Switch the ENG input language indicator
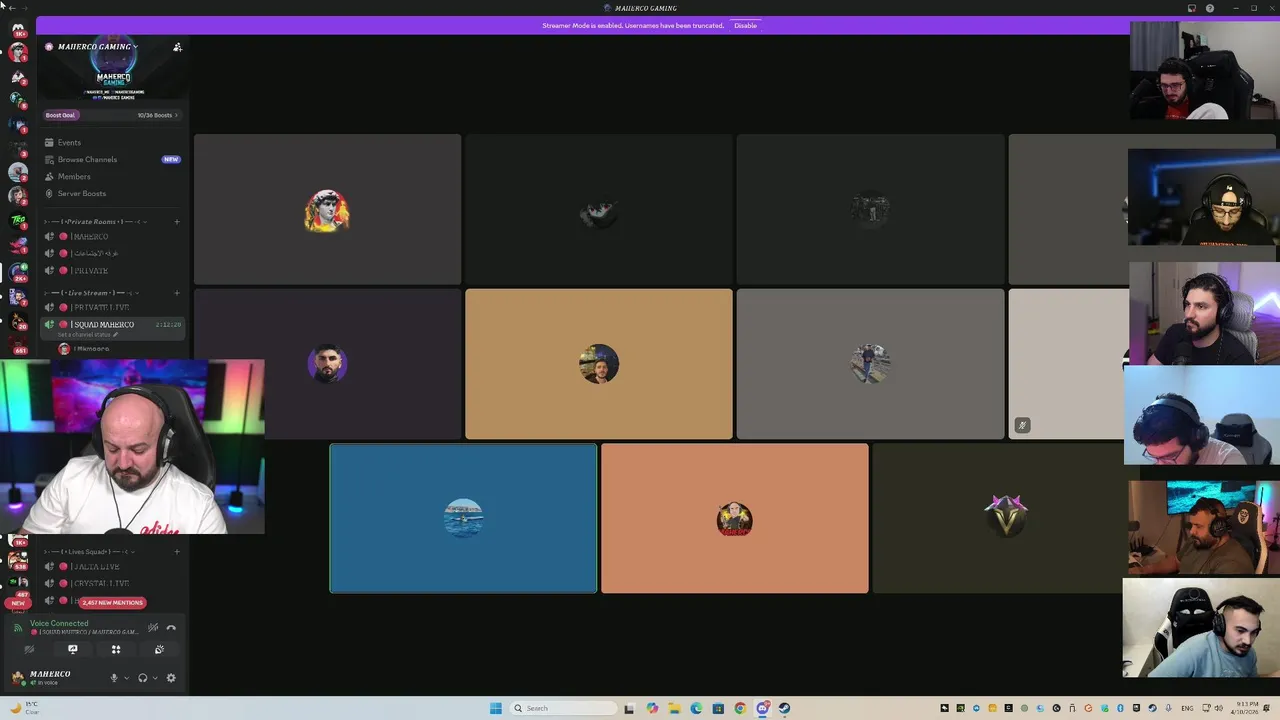The image size is (1280, 720). coord(1188,708)
